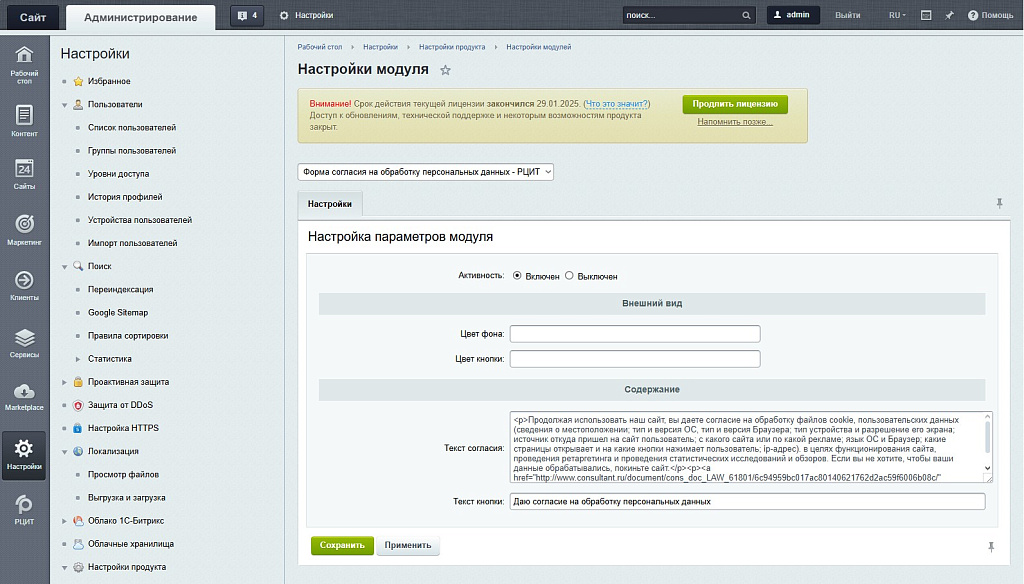Add page to favorites via star icon
Image resolution: width=1024 pixels, height=584 pixels.
pos(446,70)
